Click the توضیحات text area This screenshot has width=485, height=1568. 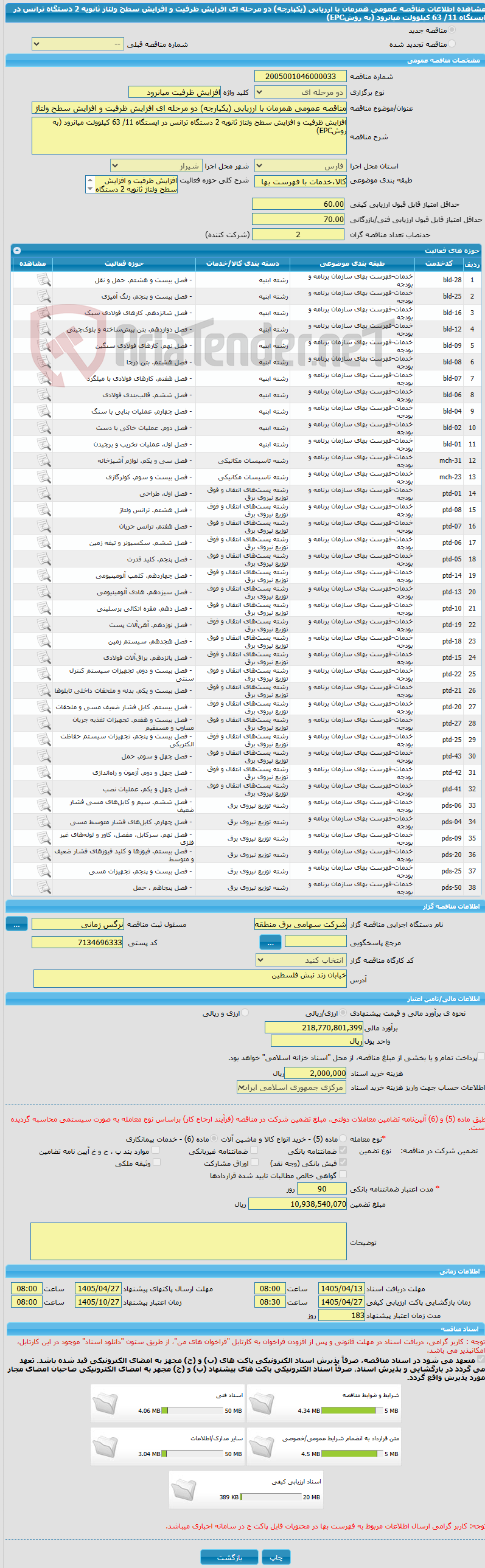(188, 1242)
